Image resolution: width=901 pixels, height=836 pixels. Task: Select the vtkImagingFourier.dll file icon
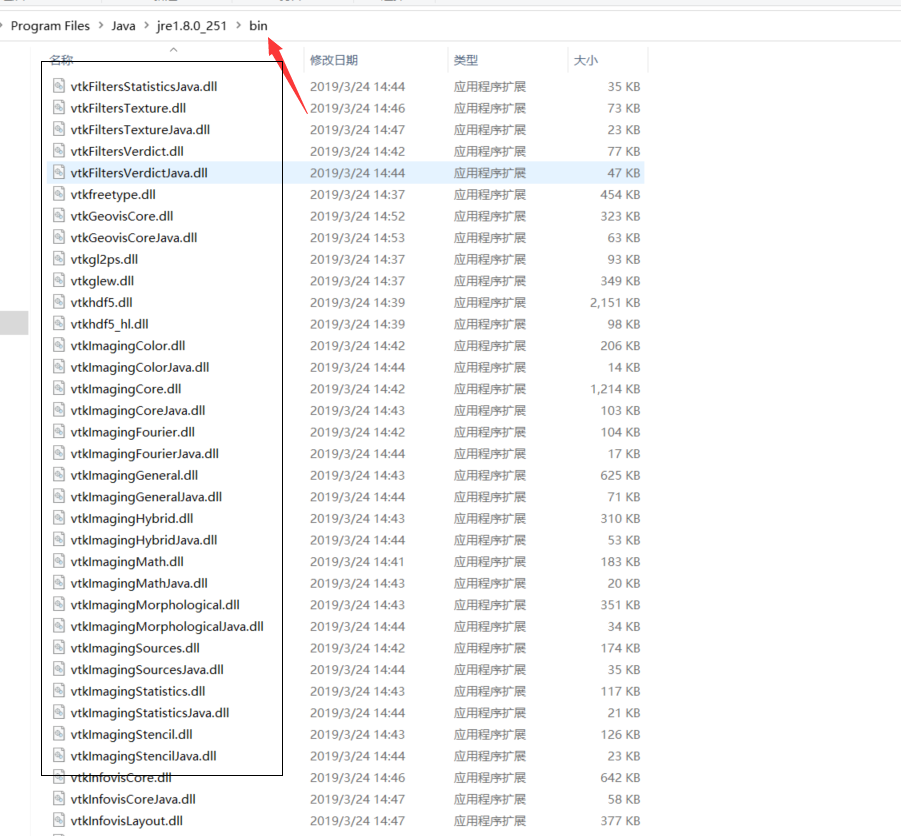click(x=57, y=431)
